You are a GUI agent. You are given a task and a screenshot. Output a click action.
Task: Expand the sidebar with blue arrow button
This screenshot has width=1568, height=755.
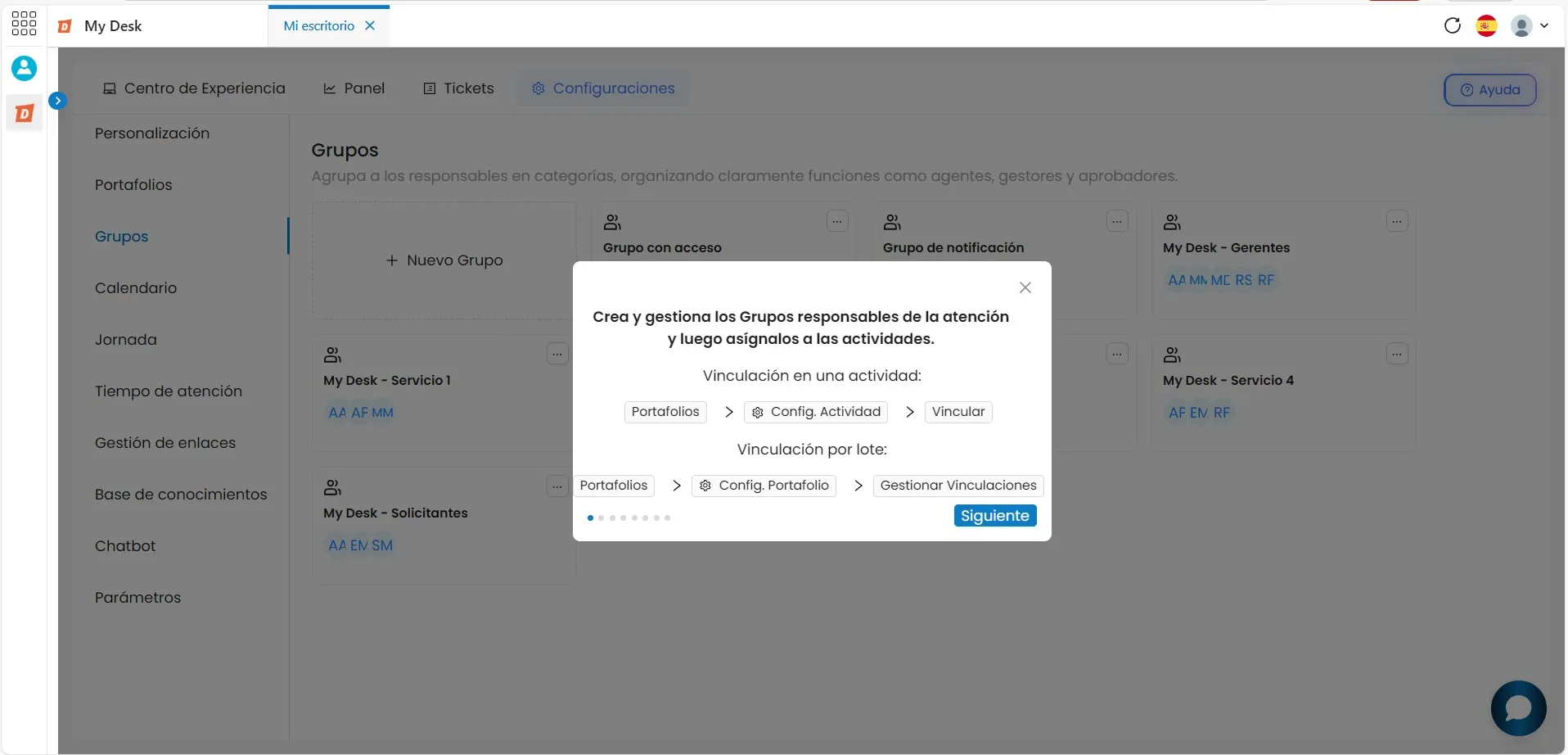point(57,101)
